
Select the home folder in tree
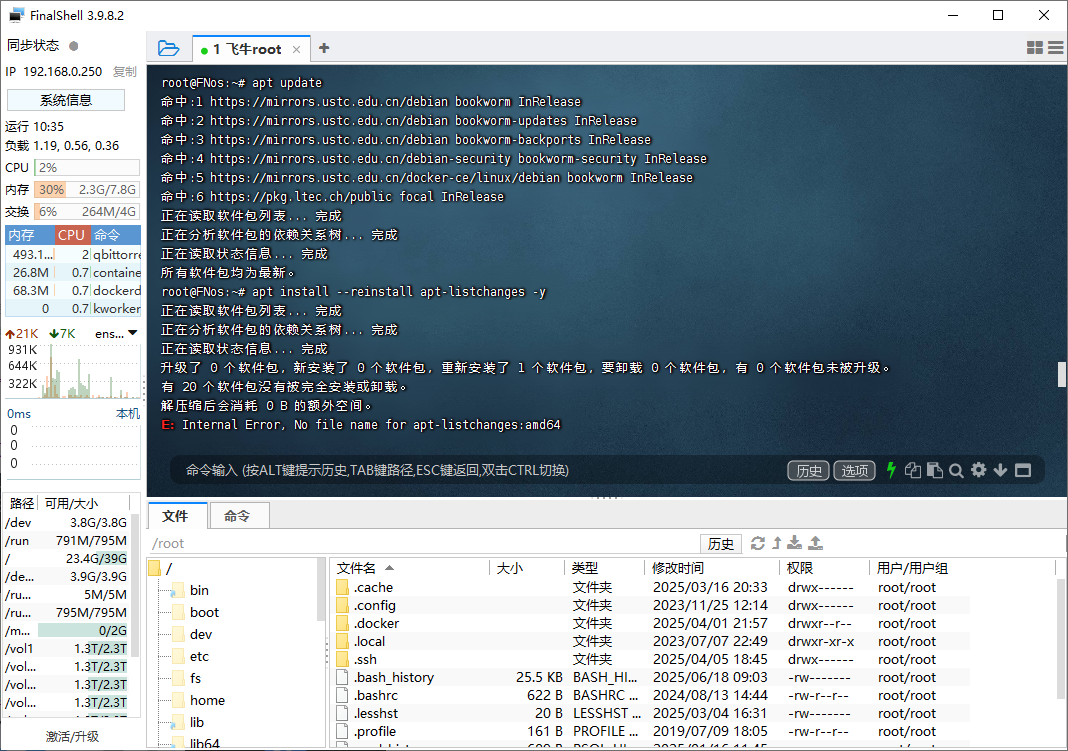pyautogui.click(x=199, y=700)
